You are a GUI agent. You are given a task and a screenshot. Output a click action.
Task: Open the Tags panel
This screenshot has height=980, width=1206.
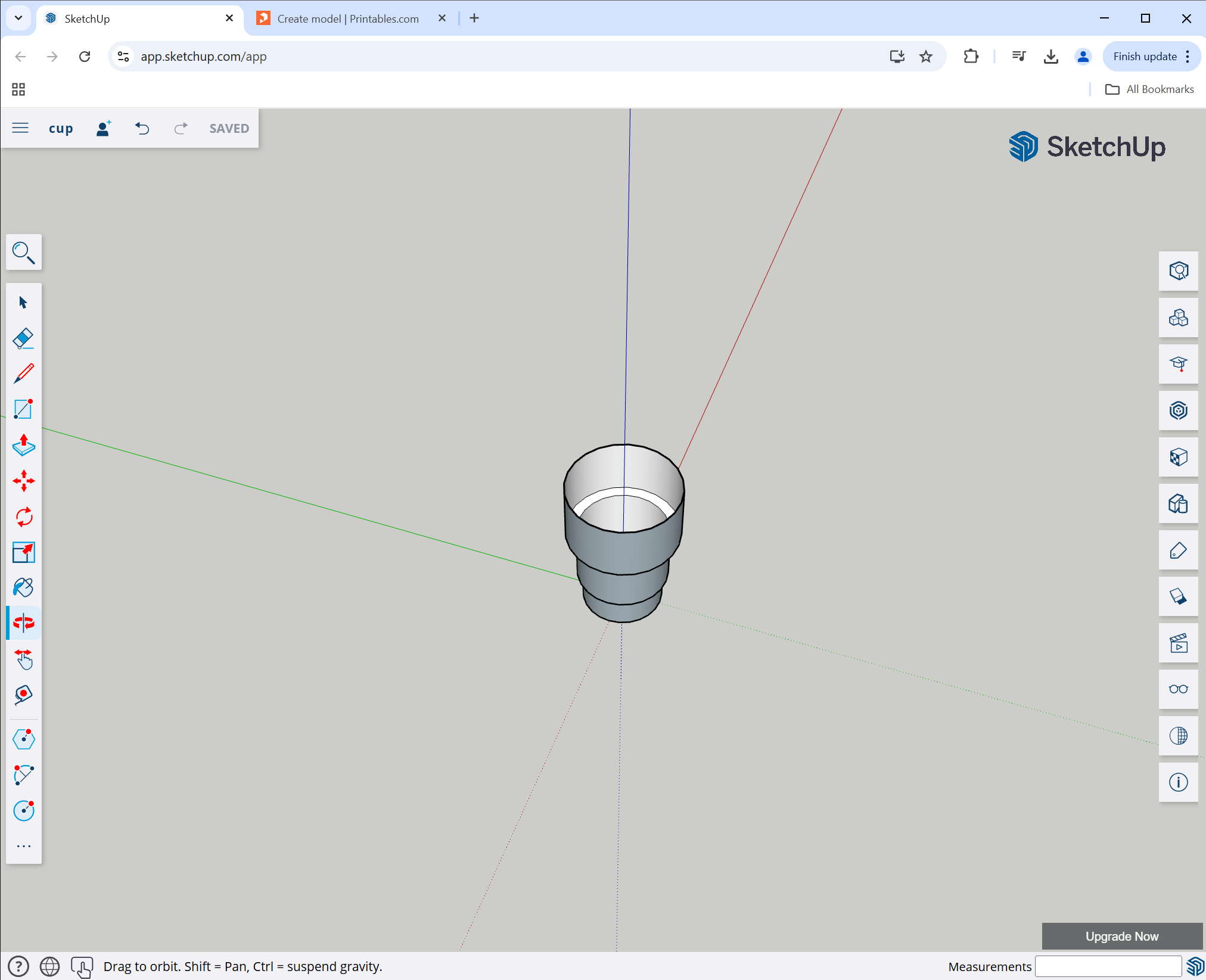click(x=1178, y=550)
